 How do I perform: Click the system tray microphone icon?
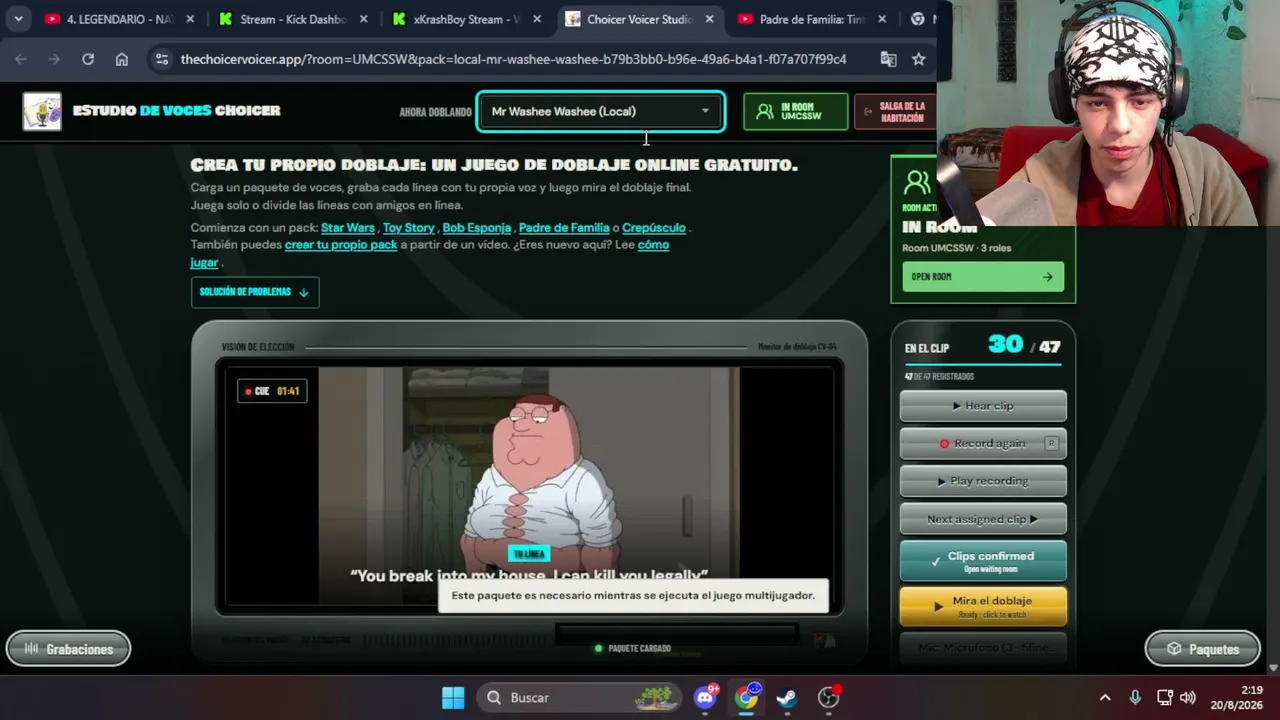(1135, 697)
